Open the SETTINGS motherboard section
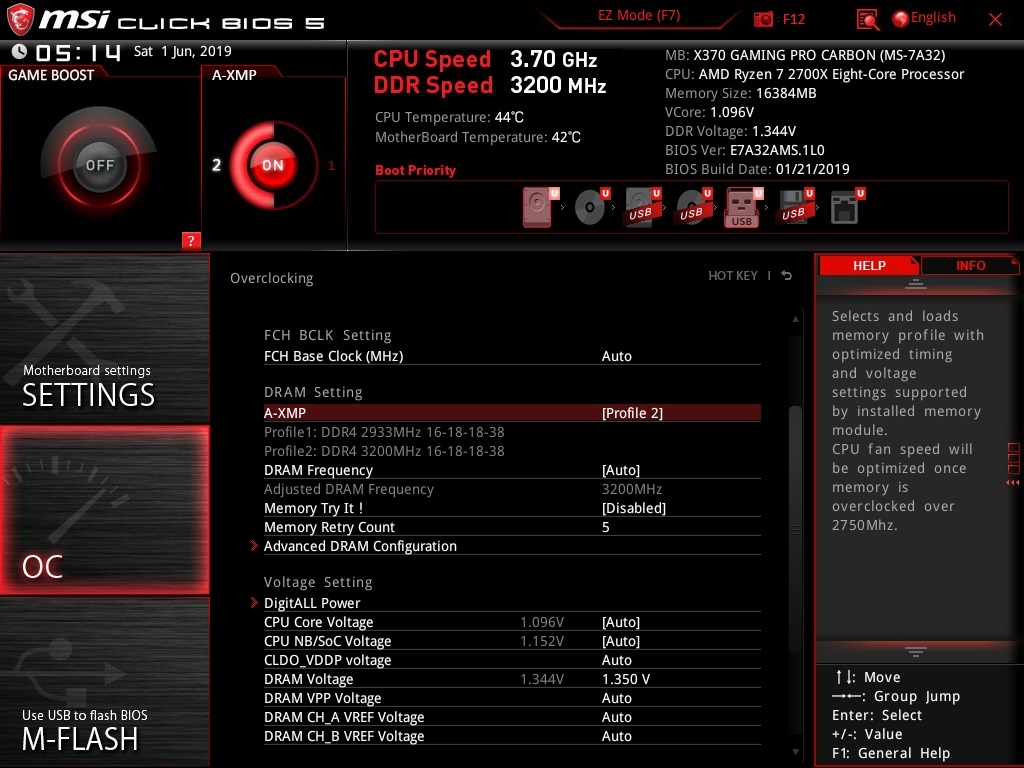 tap(104, 338)
